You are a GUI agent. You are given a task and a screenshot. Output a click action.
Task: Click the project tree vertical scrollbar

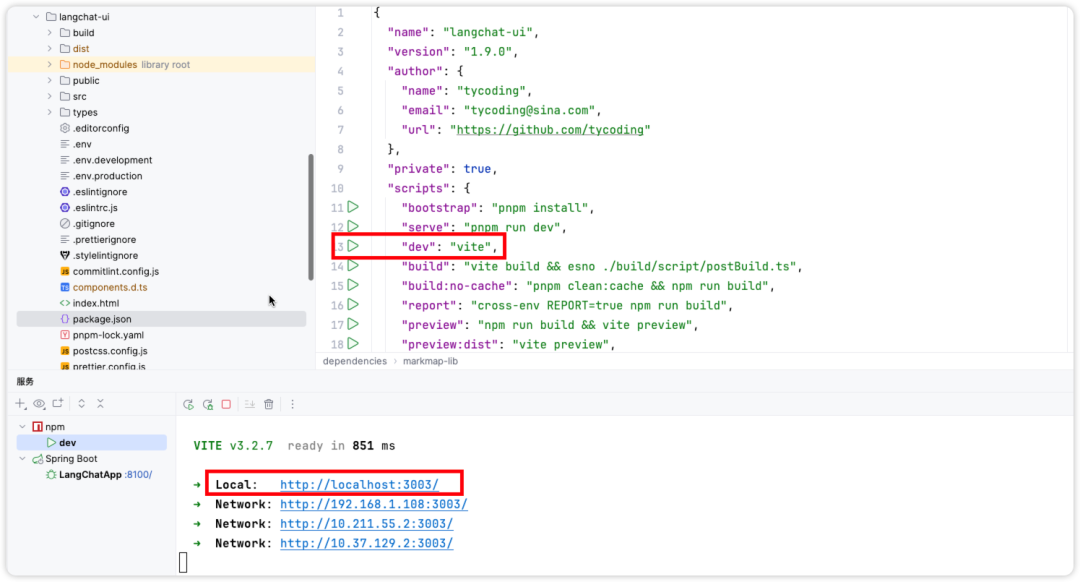pos(311,217)
